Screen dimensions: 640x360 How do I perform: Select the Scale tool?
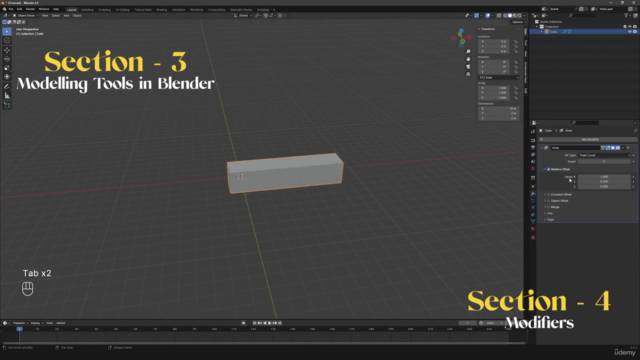tap(7, 68)
